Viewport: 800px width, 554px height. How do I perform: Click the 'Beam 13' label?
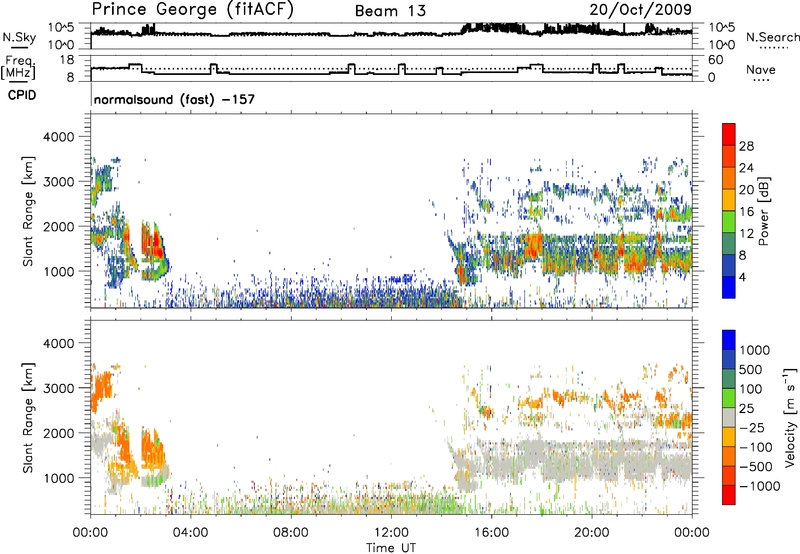390,11
